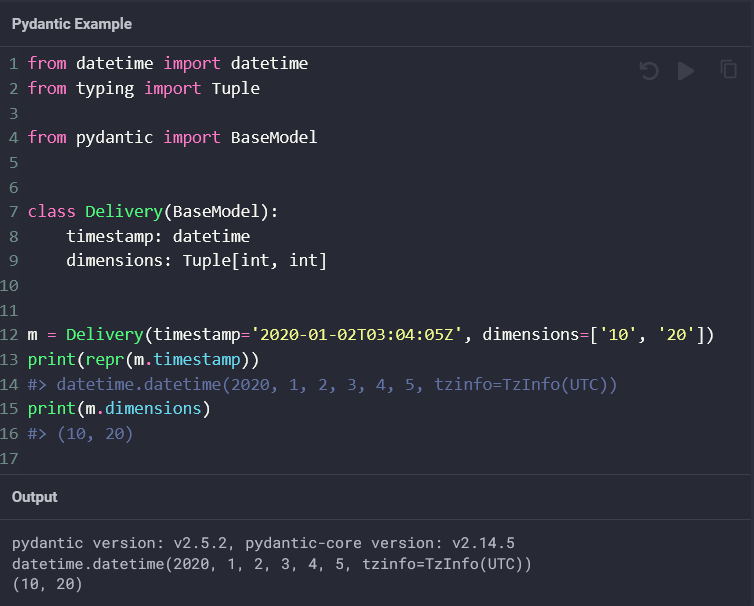Click the Pydantic Example title
The image size is (754, 606).
(x=71, y=23)
